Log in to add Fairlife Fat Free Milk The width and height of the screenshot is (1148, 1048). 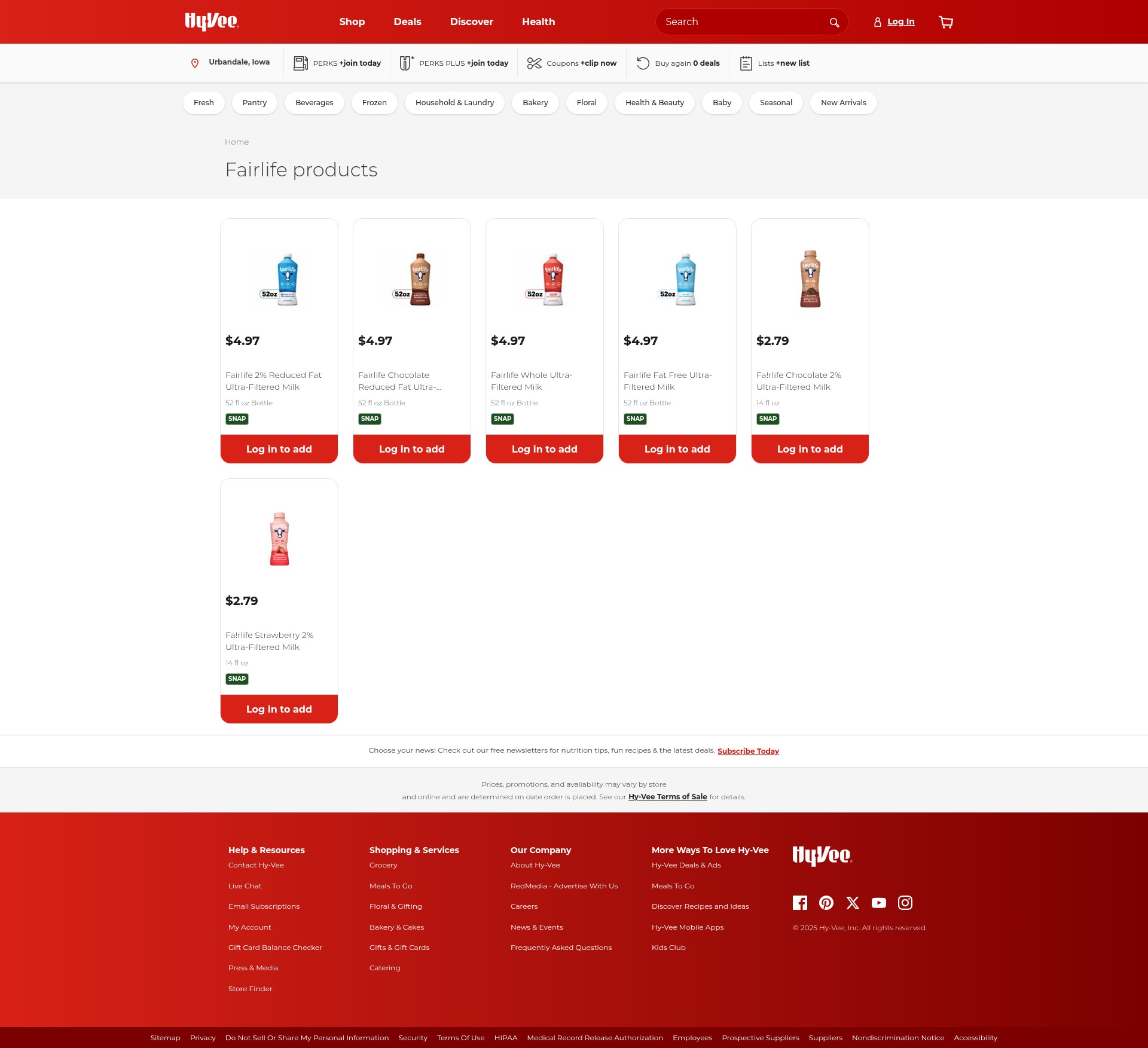pos(677,449)
